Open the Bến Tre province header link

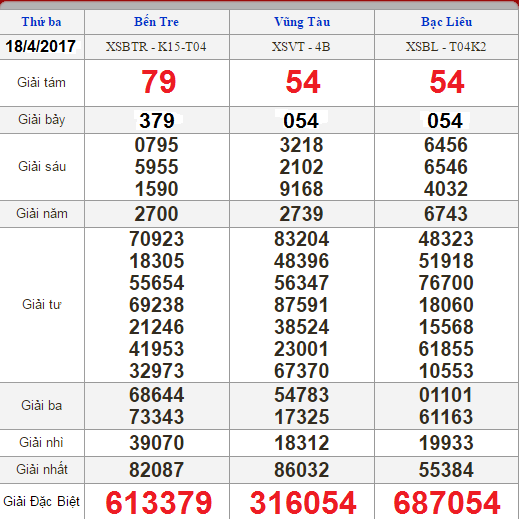pyautogui.click(x=156, y=22)
